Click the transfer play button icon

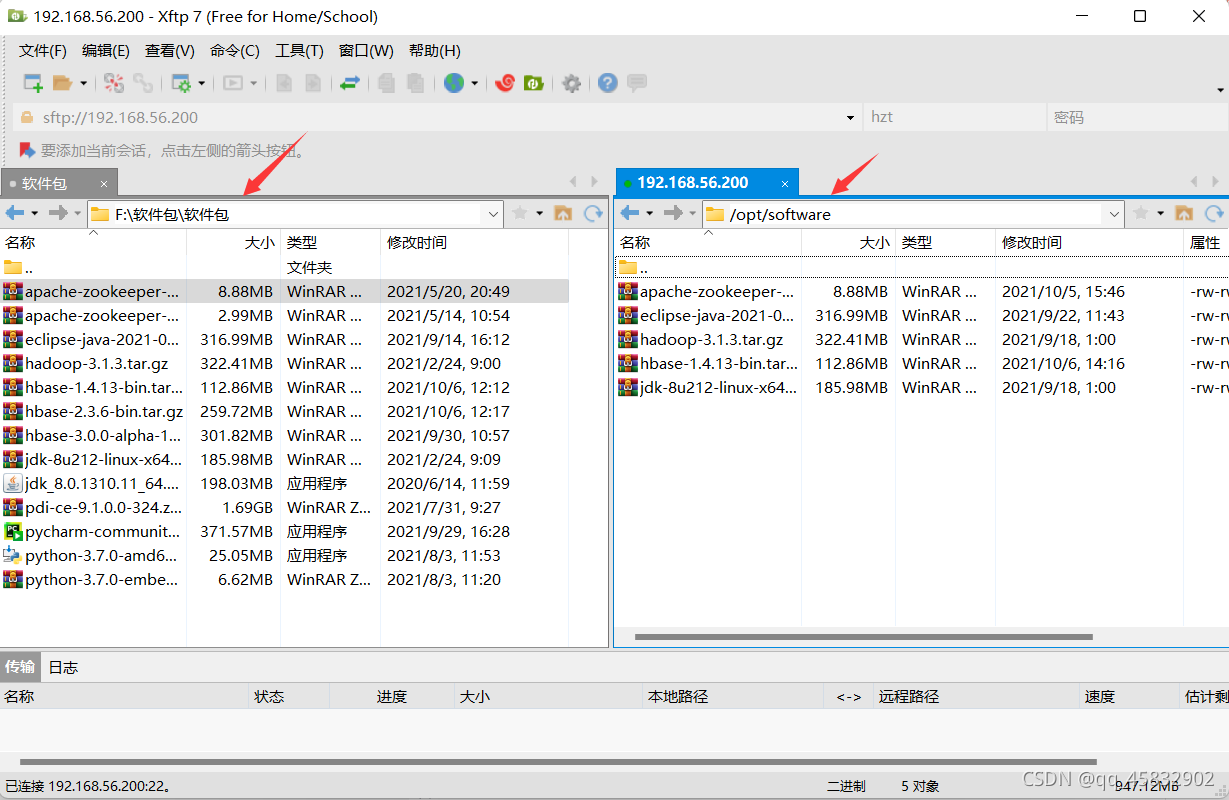click(x=233, y=83)
